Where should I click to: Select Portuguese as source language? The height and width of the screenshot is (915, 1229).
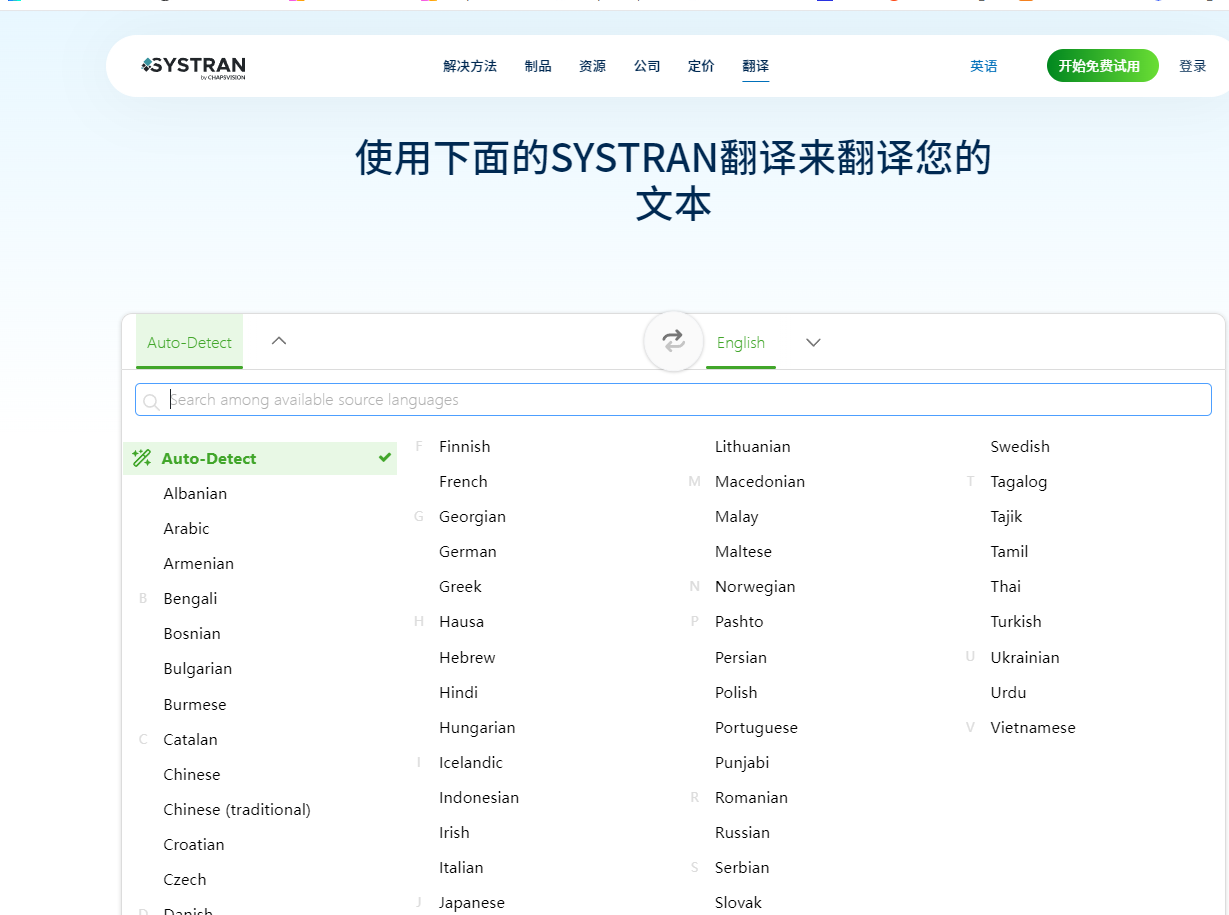pyautogui.click(x=756, y=727)
